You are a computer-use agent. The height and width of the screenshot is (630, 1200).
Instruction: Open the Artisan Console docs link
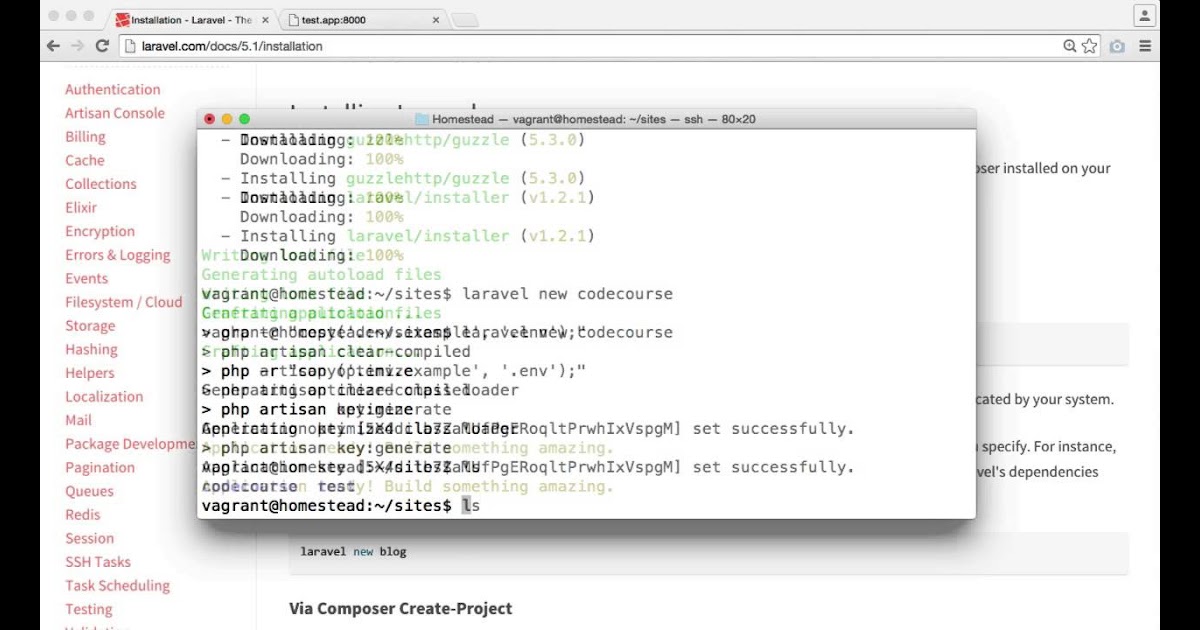115,113
